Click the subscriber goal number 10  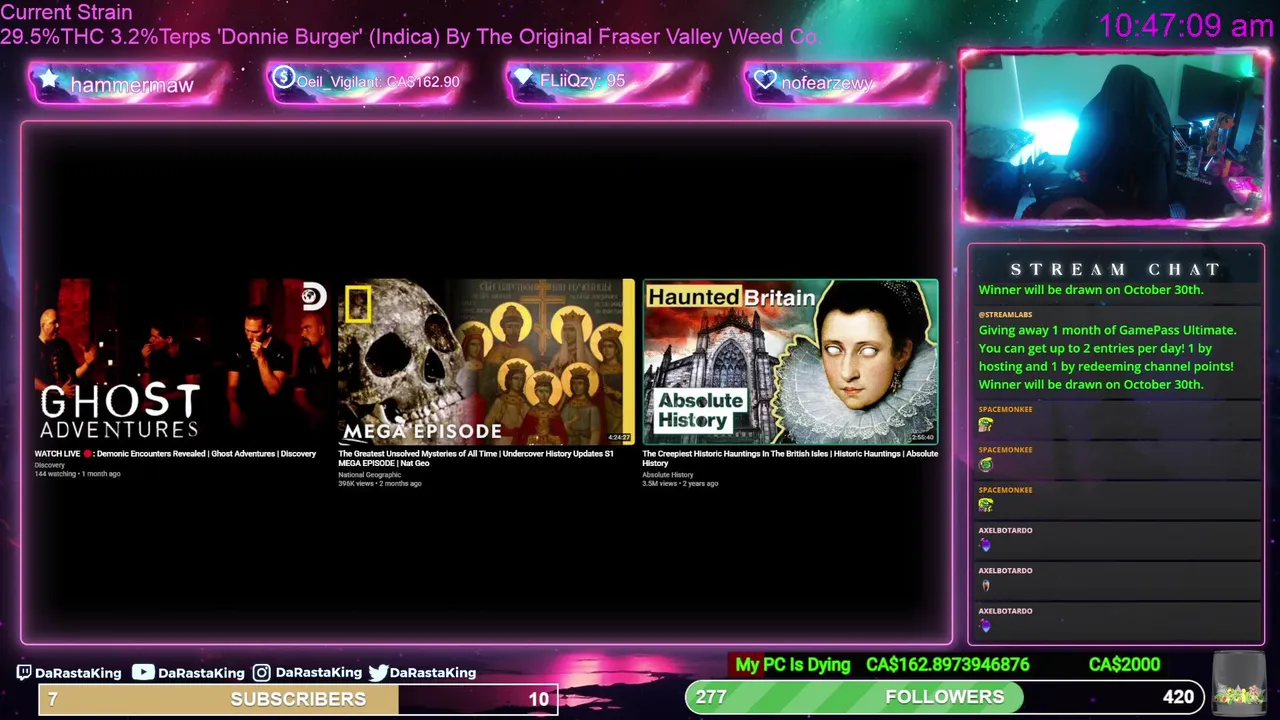tap(539, 699)
